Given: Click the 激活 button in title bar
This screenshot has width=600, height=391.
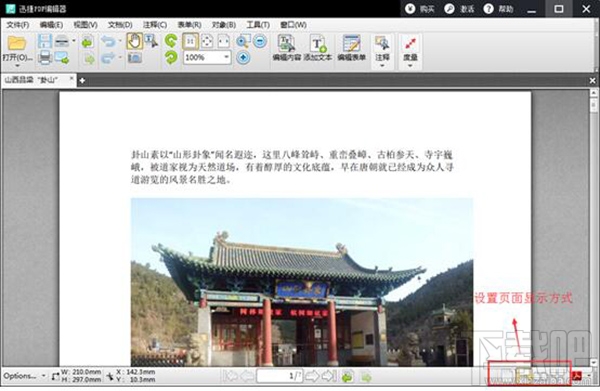Looking at the screenshot, I should (459, 9).
